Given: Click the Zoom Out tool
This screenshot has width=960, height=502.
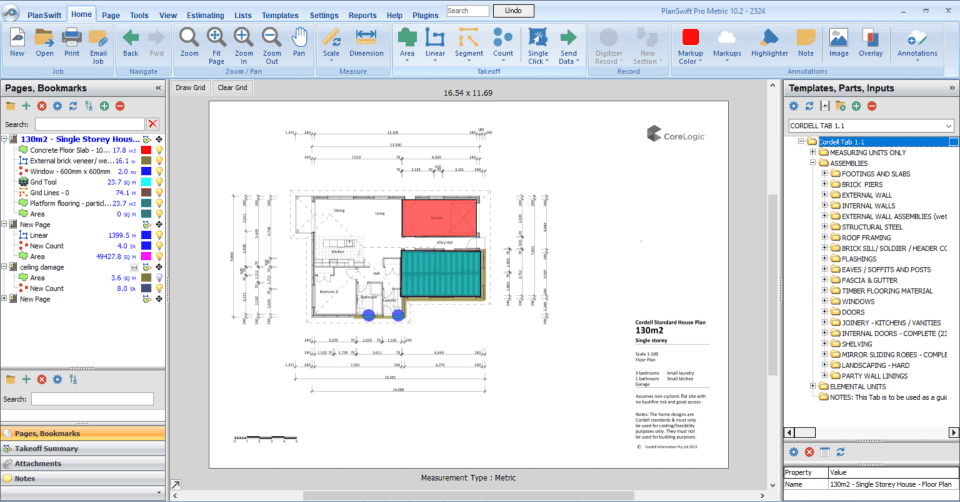Looking at the screenshot, I should (x=272, y=47).
